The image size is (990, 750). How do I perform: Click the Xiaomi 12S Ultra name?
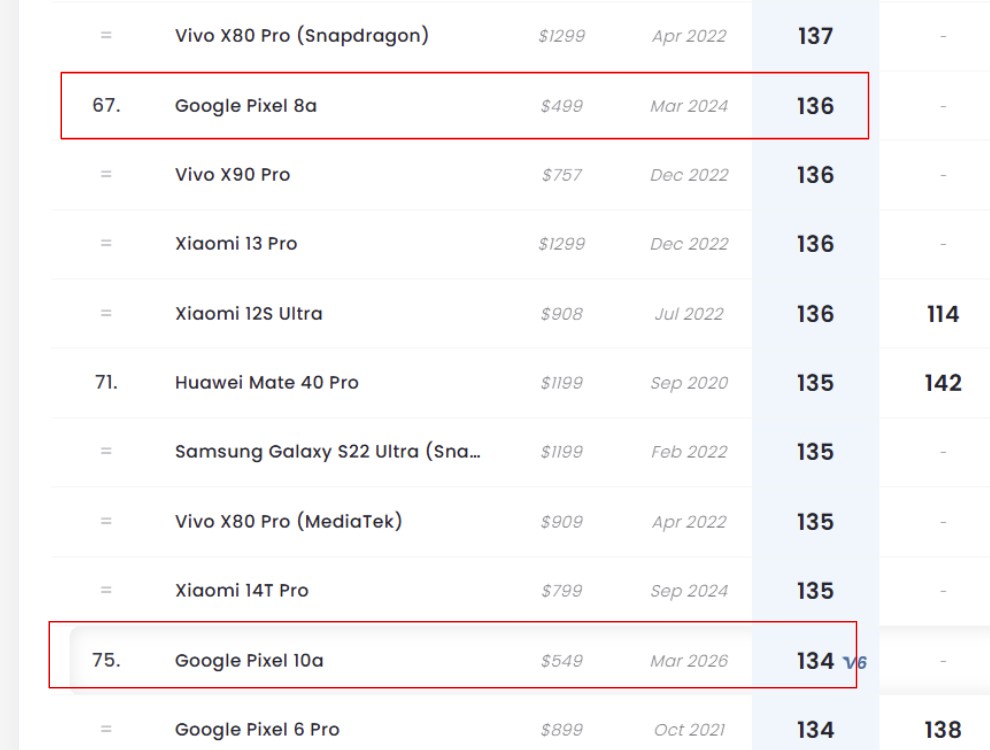click(249, 313)
